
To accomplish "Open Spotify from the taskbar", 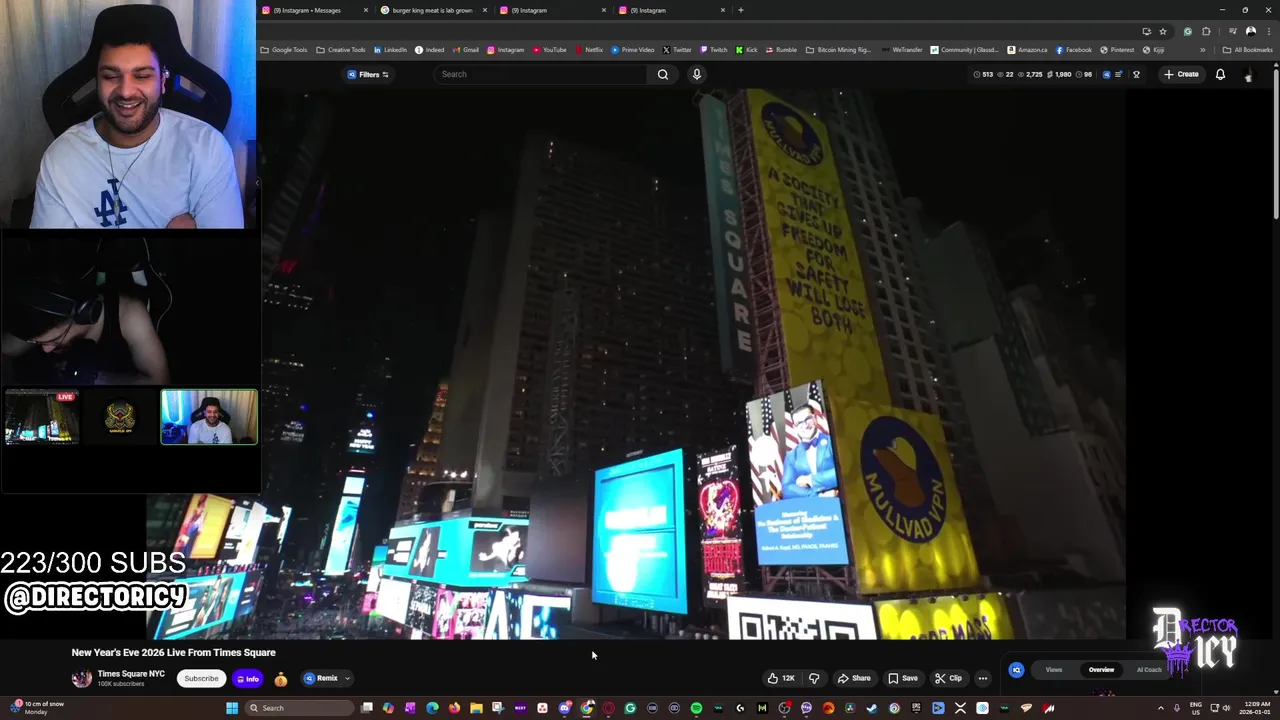I will 696,708.
